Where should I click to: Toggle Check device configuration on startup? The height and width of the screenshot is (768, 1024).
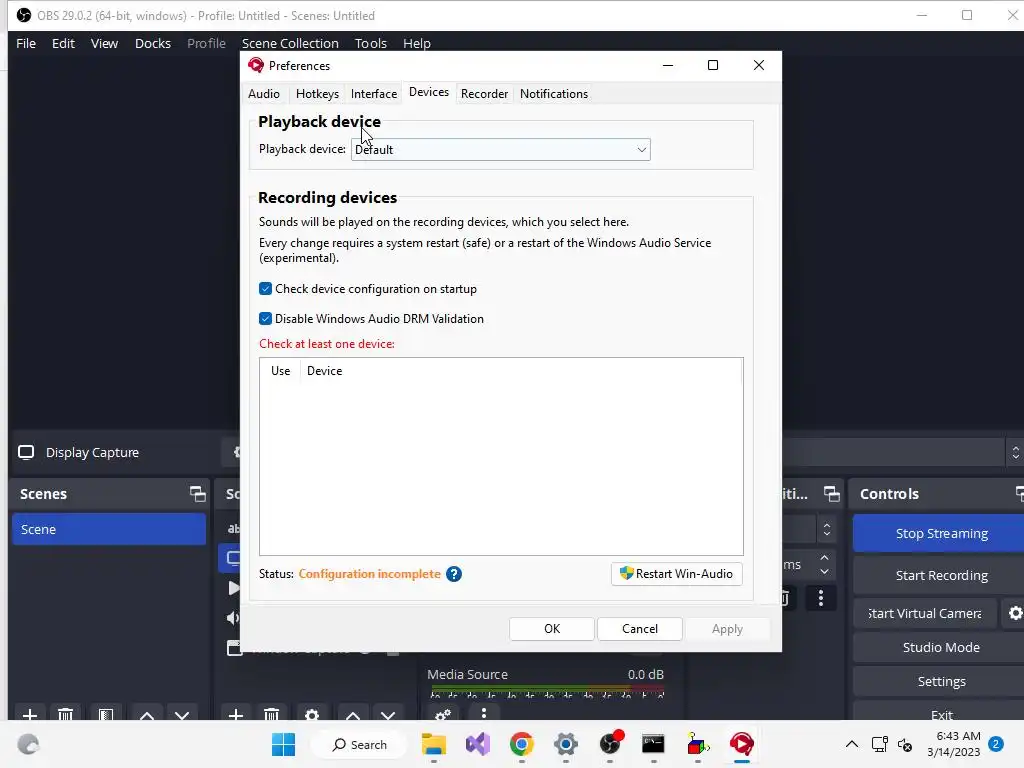pos(265,289)
